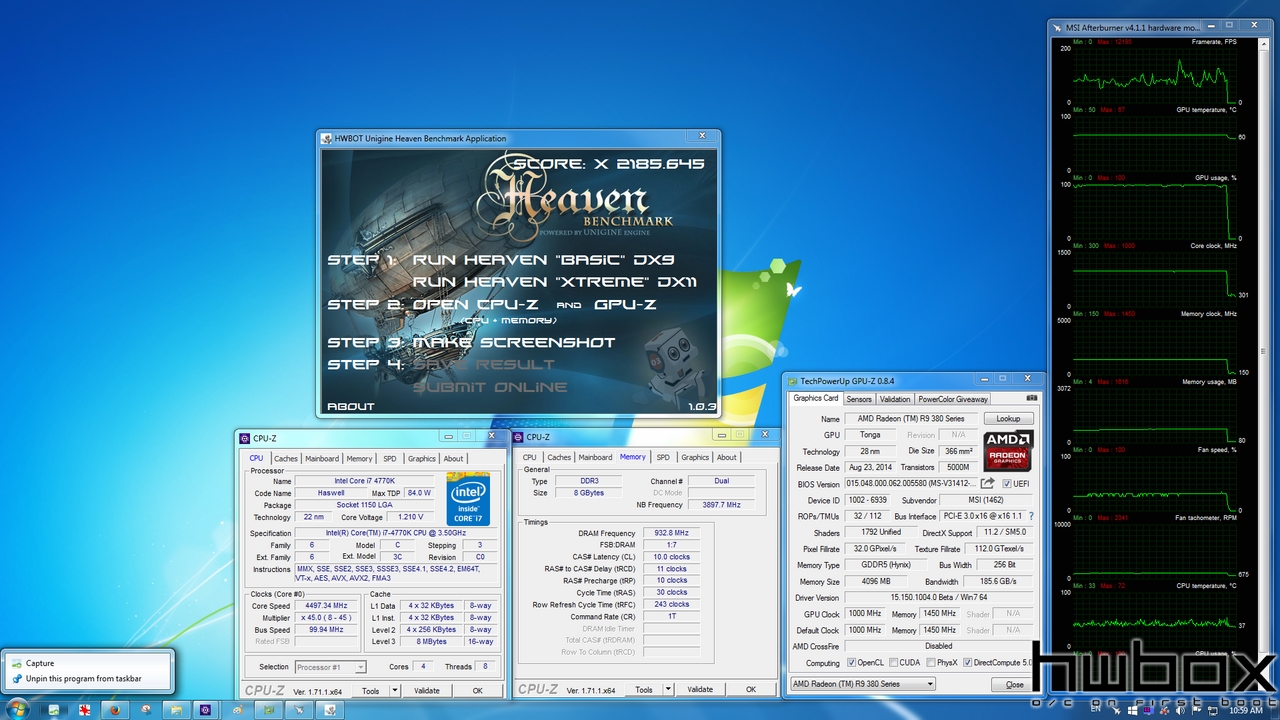Click the purple CPU-Z taskbar icon
The height and width of the screenshot is (720, 1280).
205,709
